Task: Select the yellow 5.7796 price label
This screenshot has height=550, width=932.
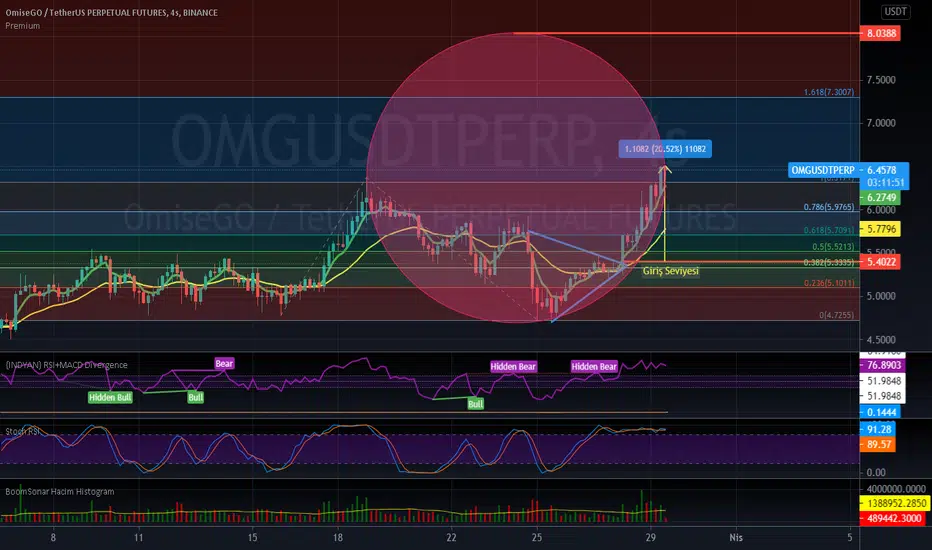Action: click(880, 229)
